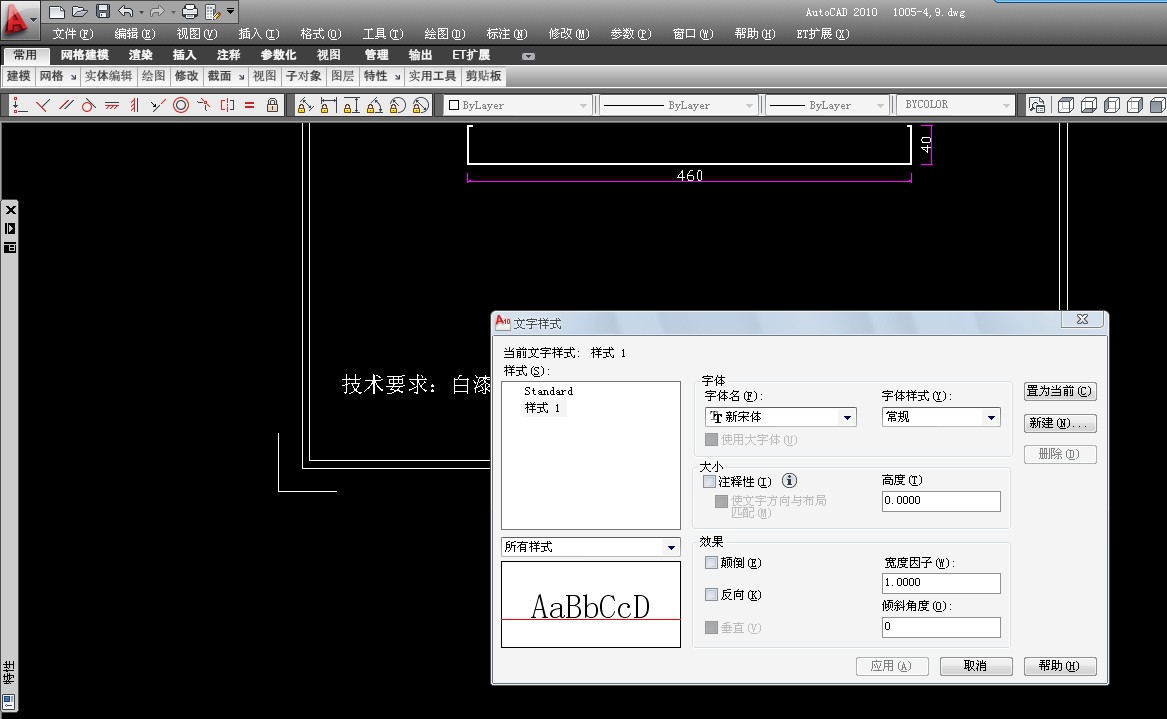Open the 字体样式 dropdown showing 常规
Image resolution: width=1167 pixels, height=719 pixels.
(x=991, y=418)
